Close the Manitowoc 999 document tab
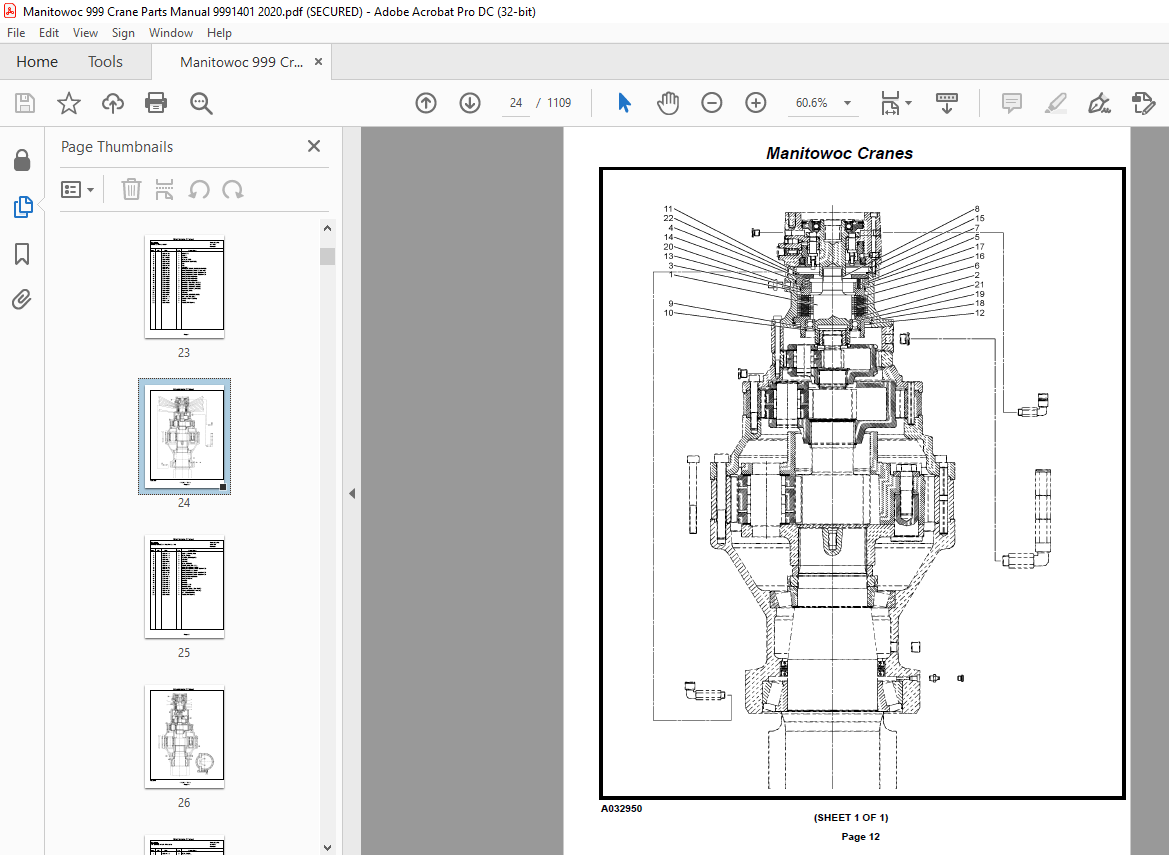This screenshot has height=855, width=1169. [318, 62]
